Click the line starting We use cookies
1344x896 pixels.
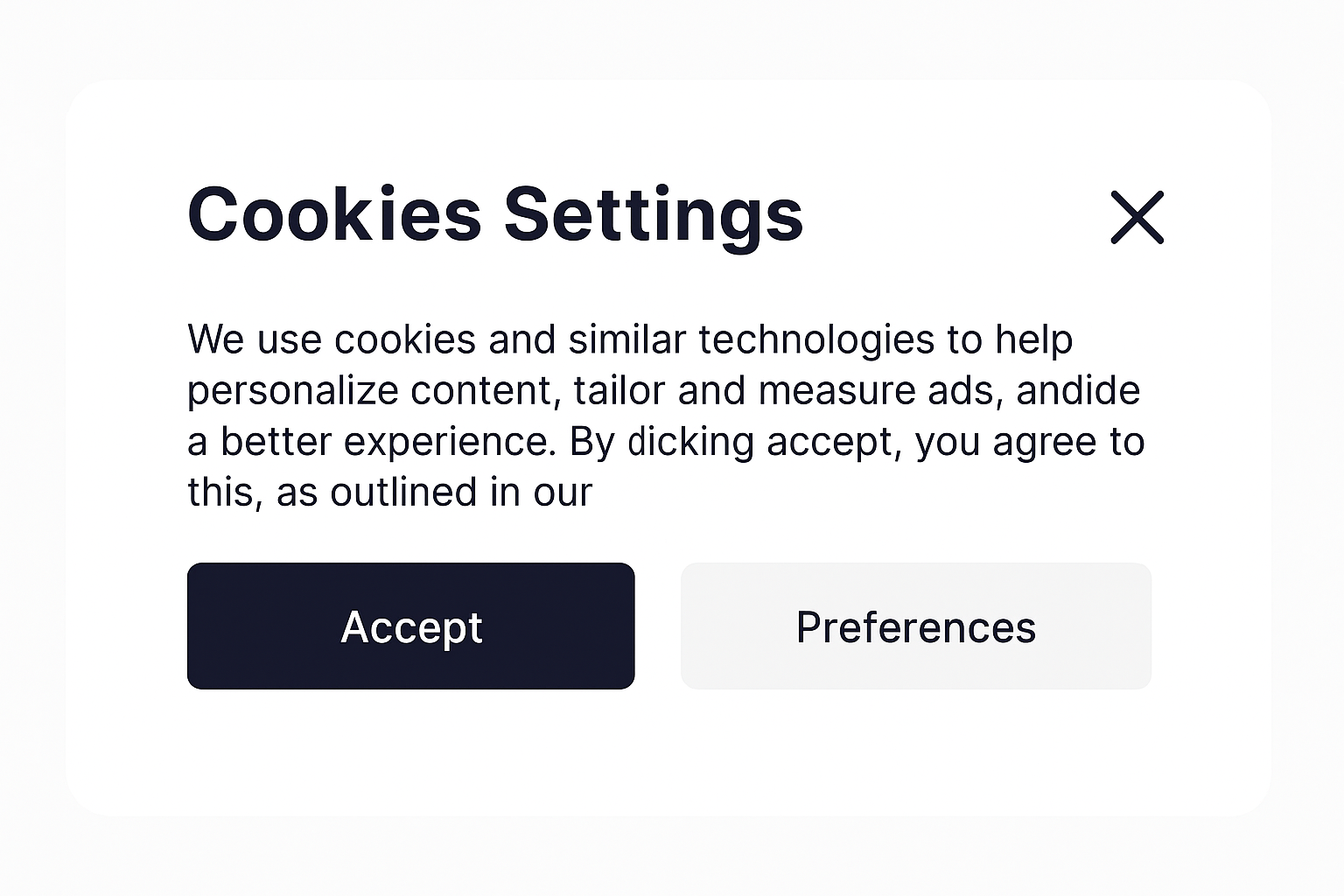tap(630, 340)
